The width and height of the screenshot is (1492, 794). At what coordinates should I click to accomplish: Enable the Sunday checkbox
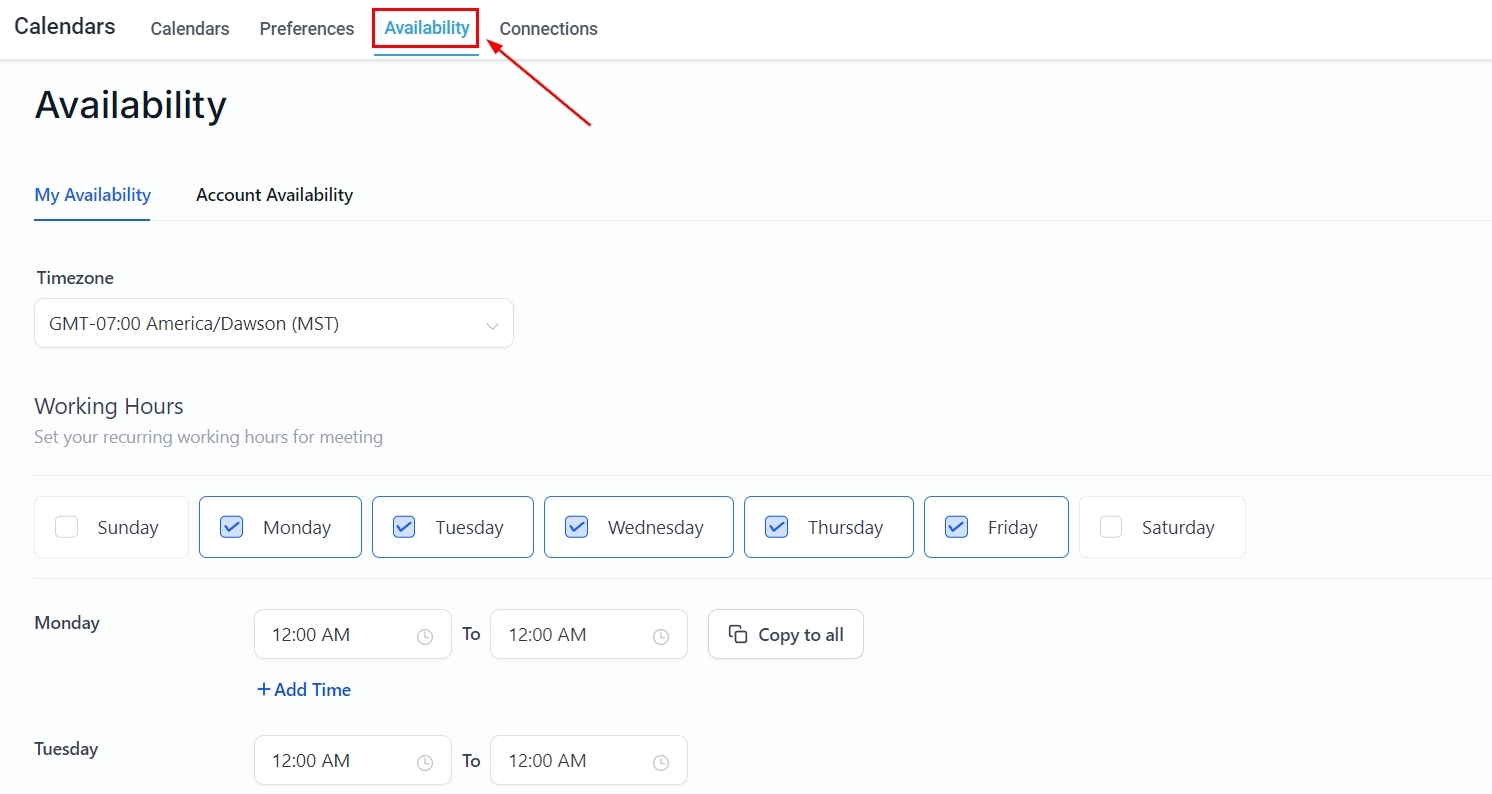point(67,527)
